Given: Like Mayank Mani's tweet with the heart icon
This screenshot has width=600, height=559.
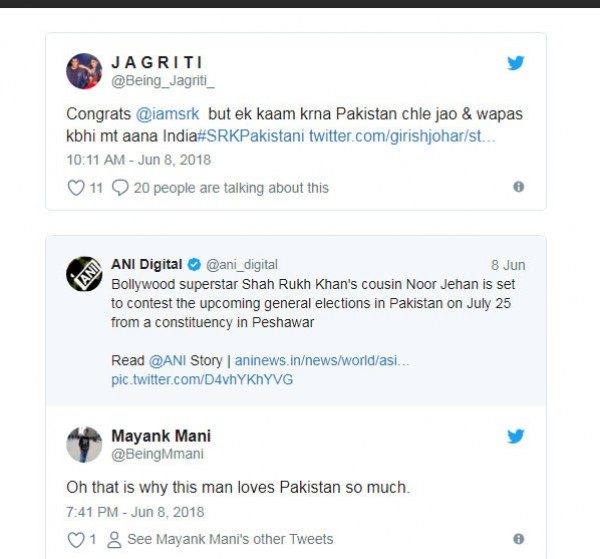Looking at the screenshot, I should [75, 540].
